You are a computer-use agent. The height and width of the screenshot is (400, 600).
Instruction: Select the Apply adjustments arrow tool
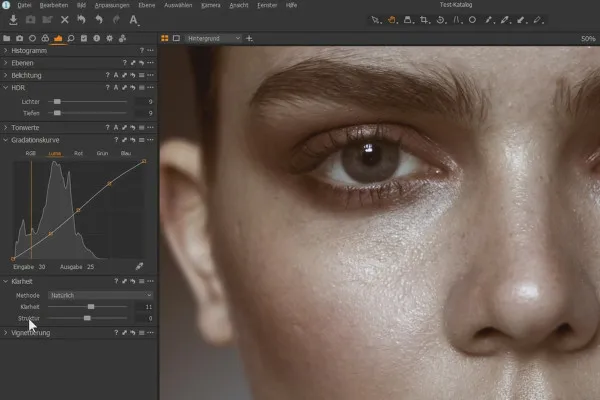click(x=521, y=20)
